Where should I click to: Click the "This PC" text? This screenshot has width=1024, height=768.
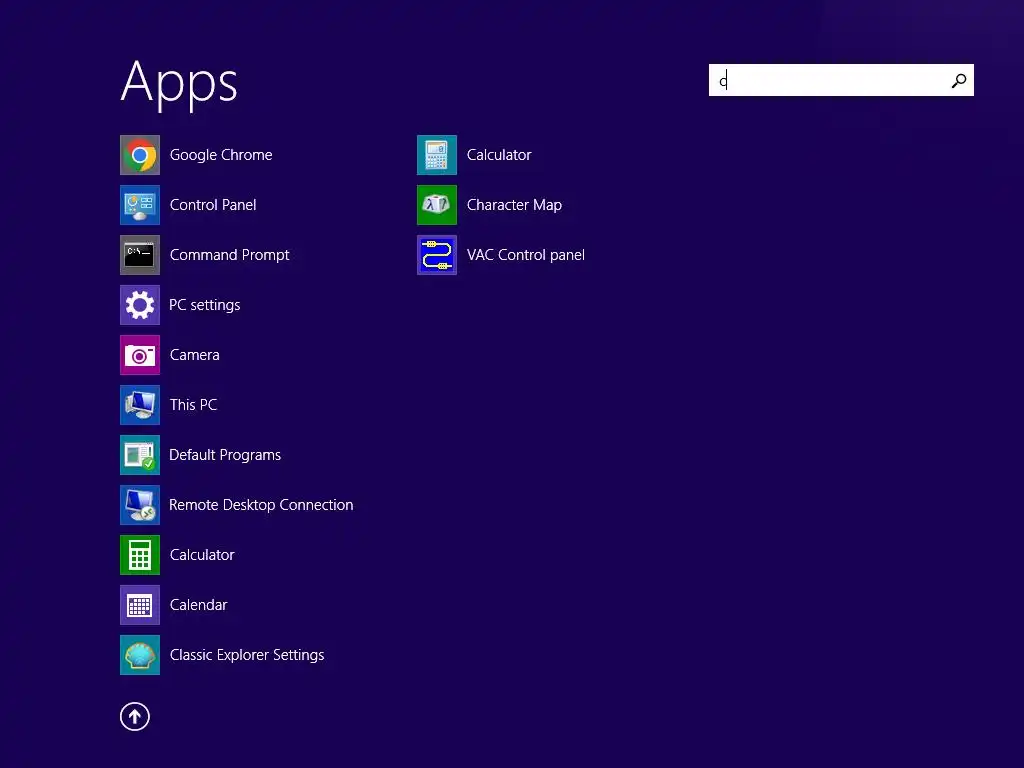pos(193,405)
